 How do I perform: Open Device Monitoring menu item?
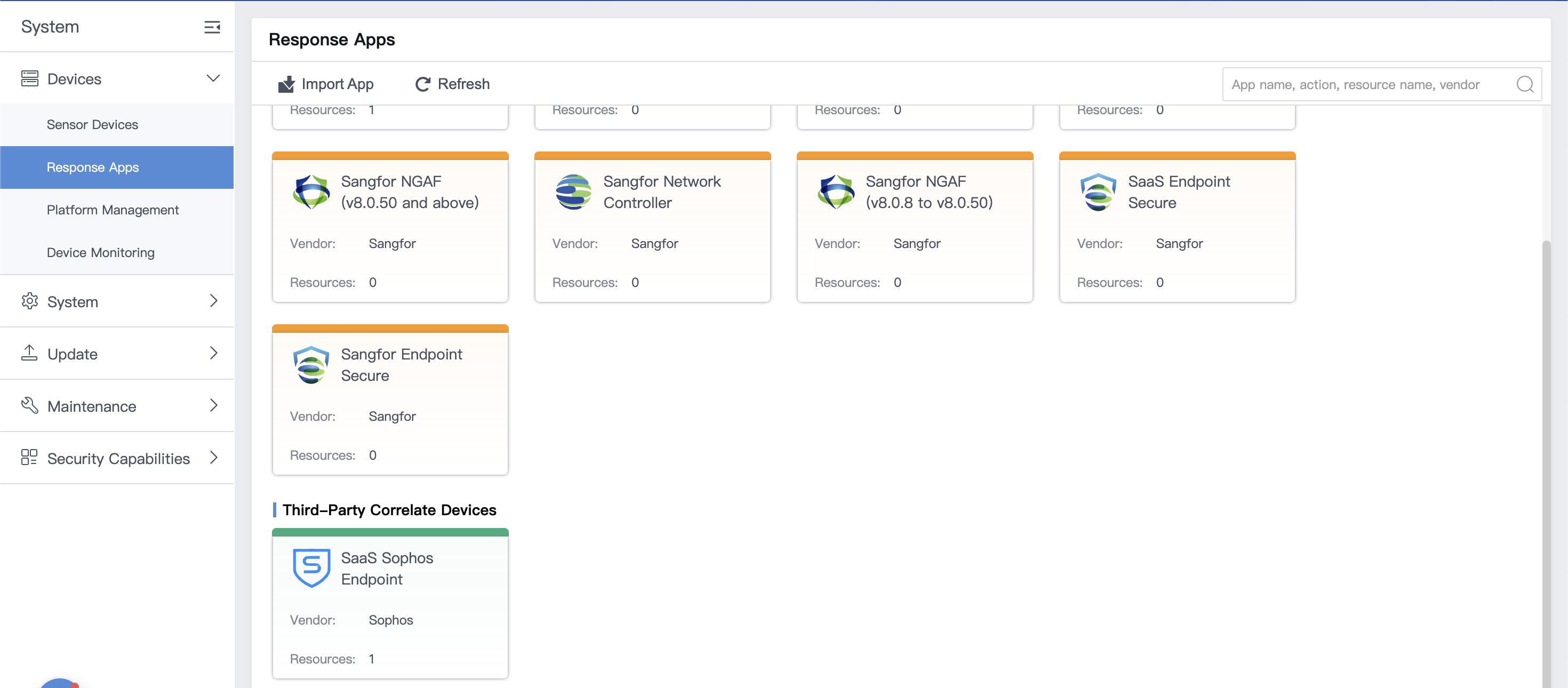pyautogui.click(x=117, y=253)
